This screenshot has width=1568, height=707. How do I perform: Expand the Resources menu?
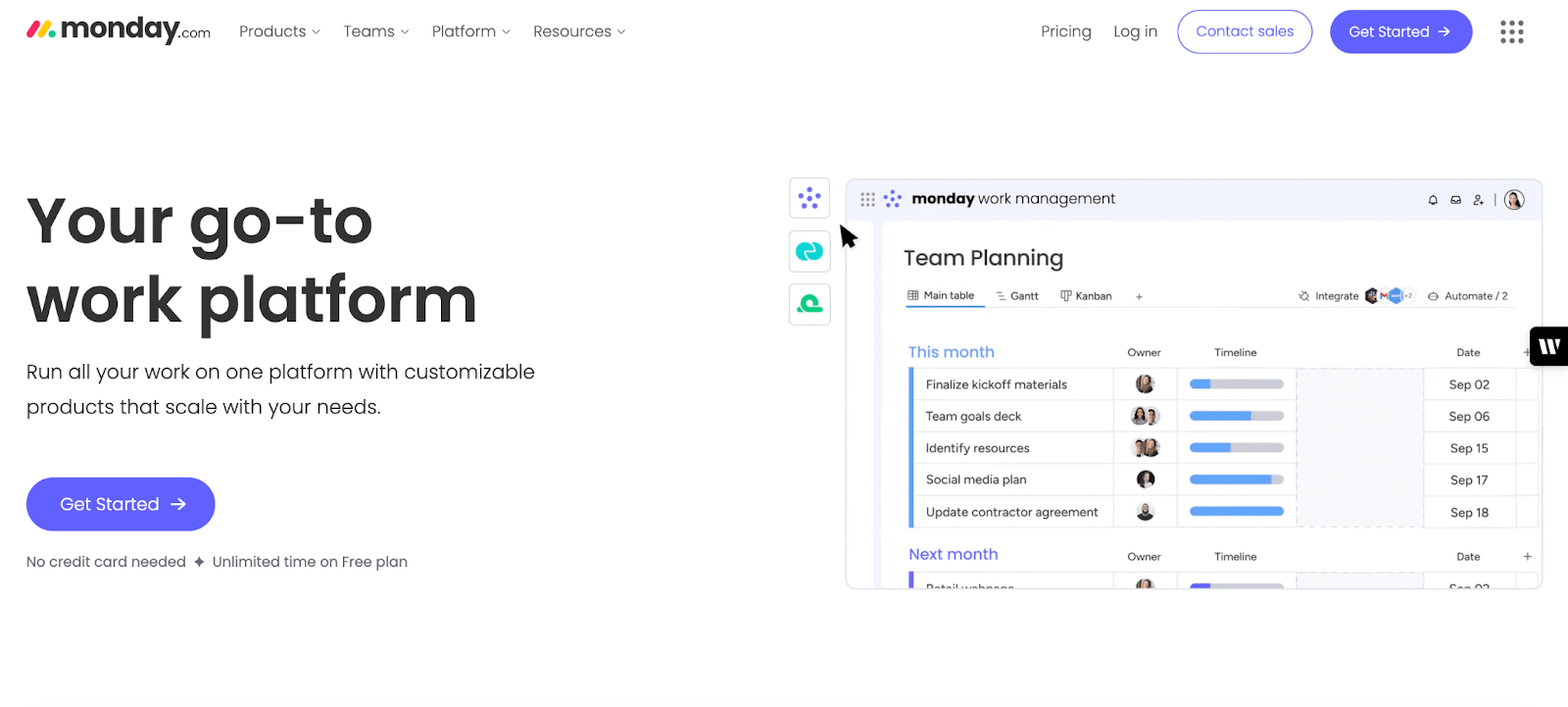pyautogui.click(x=579, y=31)
